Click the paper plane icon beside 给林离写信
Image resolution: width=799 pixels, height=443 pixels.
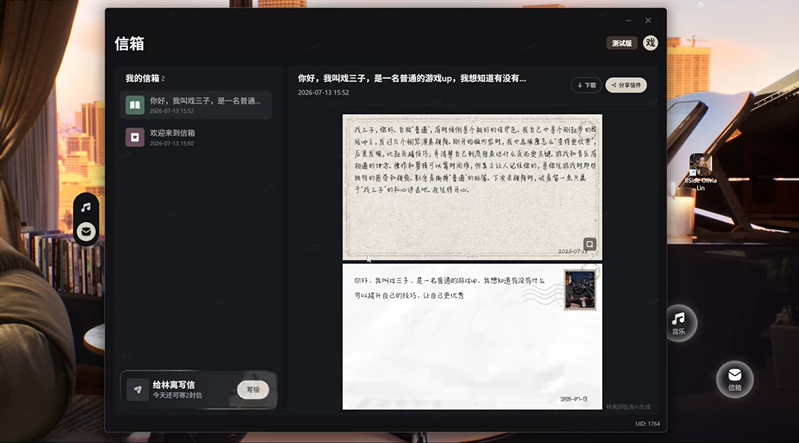click(x=138, y=389)
